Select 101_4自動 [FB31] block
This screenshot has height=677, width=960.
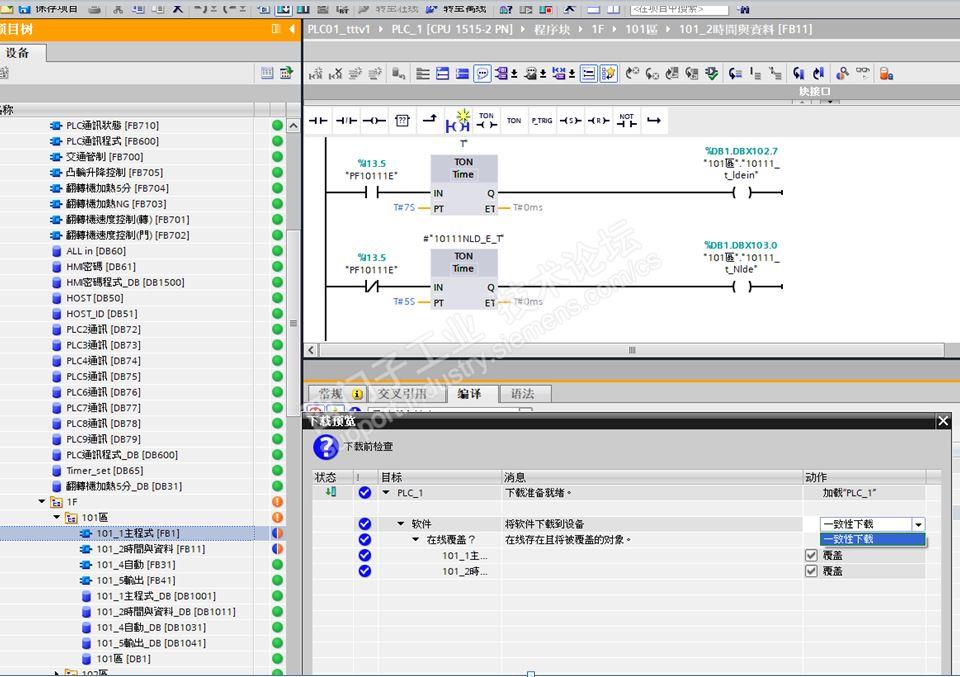point(136,564)
